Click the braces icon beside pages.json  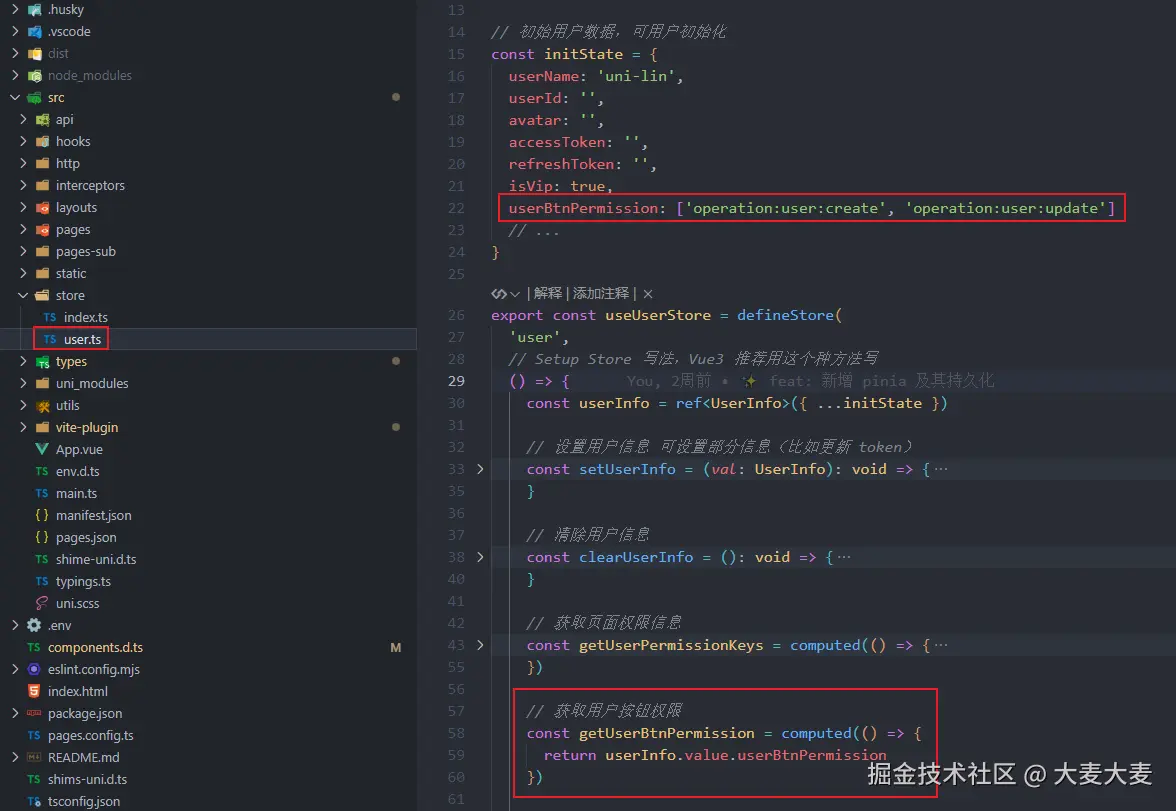tap(42, 537)
